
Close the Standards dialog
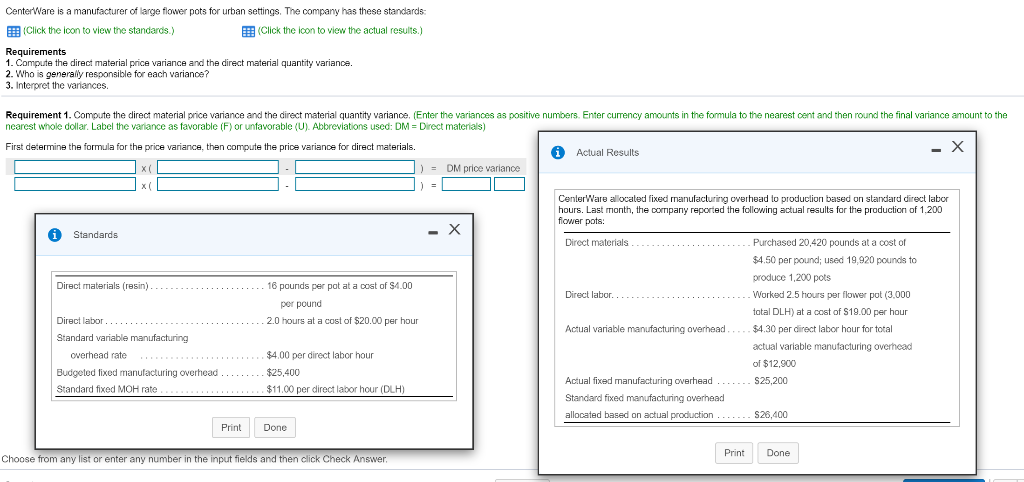(x=455, y=229)
